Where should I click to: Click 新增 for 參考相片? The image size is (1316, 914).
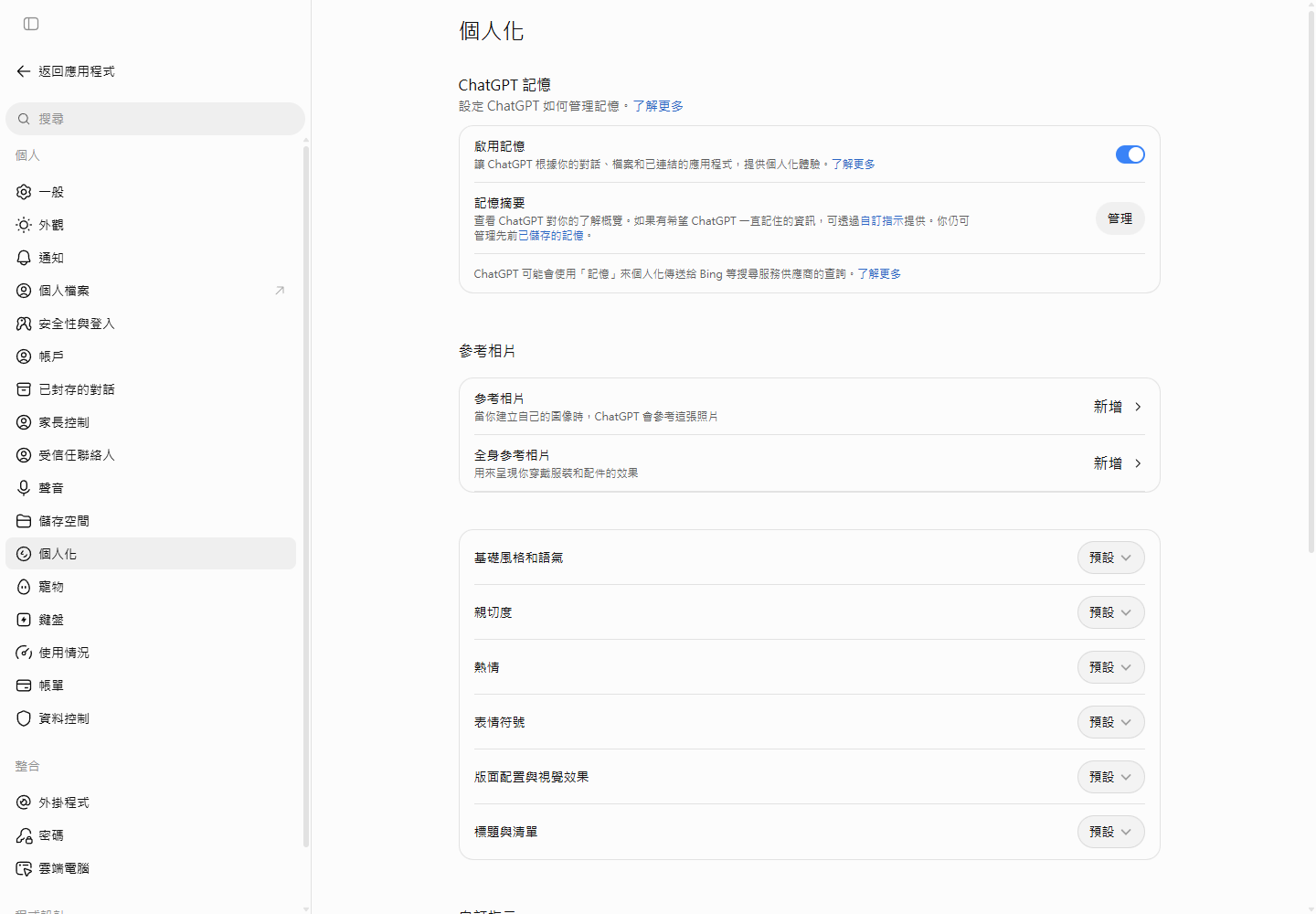pos(1118,407)
